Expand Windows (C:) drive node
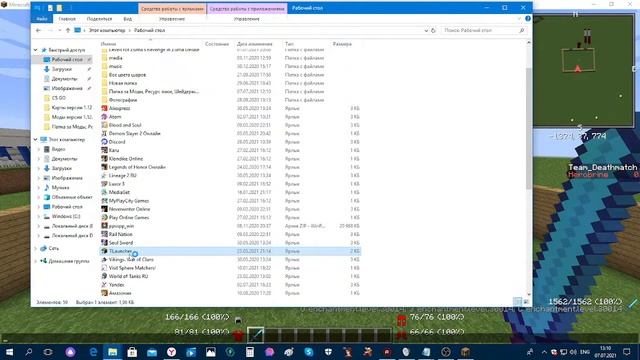Image resolution: width=640 pixels, height=360 pixels. tap(39, 216)
